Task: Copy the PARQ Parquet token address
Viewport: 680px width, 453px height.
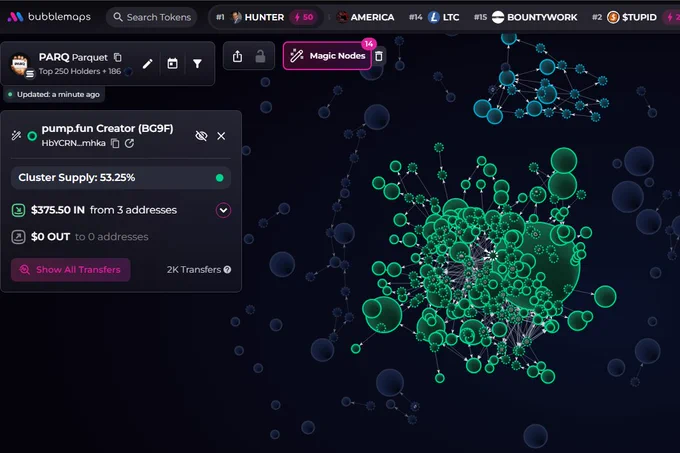Action: 118,57
